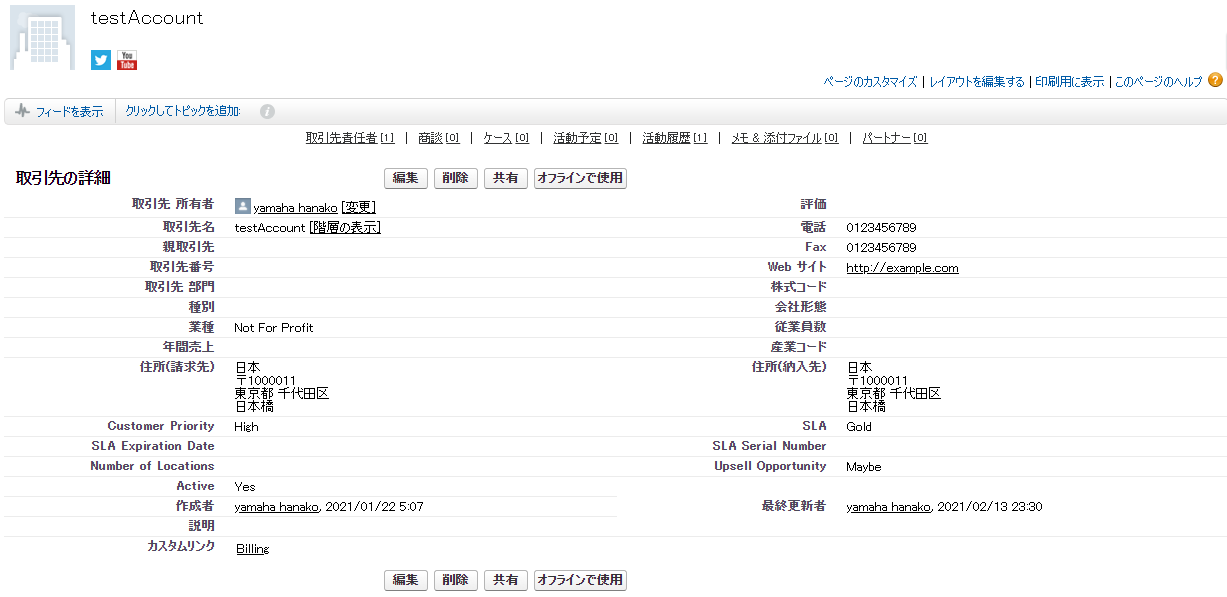Jump to 取引先責任者 [1] related list
Screen dimensions: 1227x597
[350, 138]
